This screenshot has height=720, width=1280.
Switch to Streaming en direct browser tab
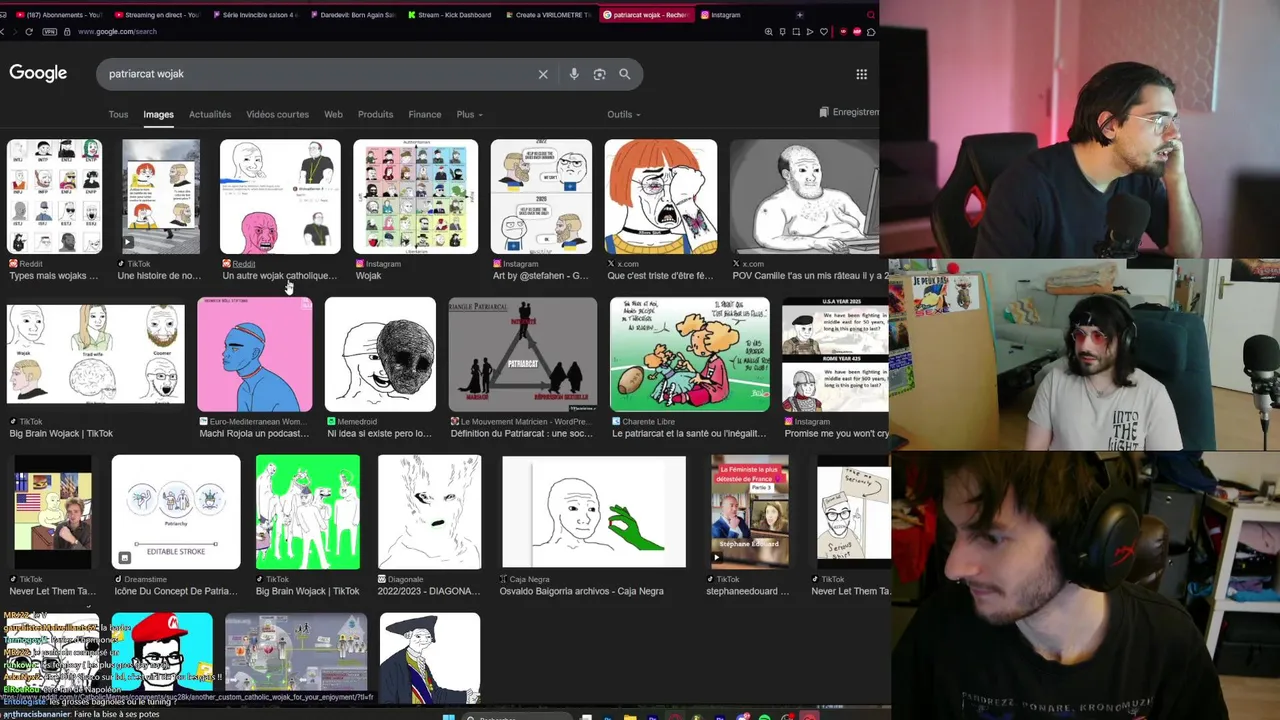pos(157,15)
